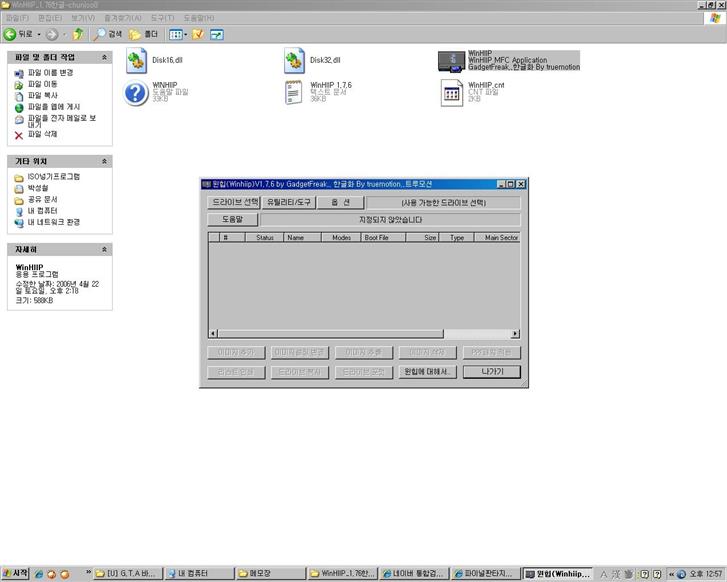Click the WinHIIP MFC Application icon

451,61
